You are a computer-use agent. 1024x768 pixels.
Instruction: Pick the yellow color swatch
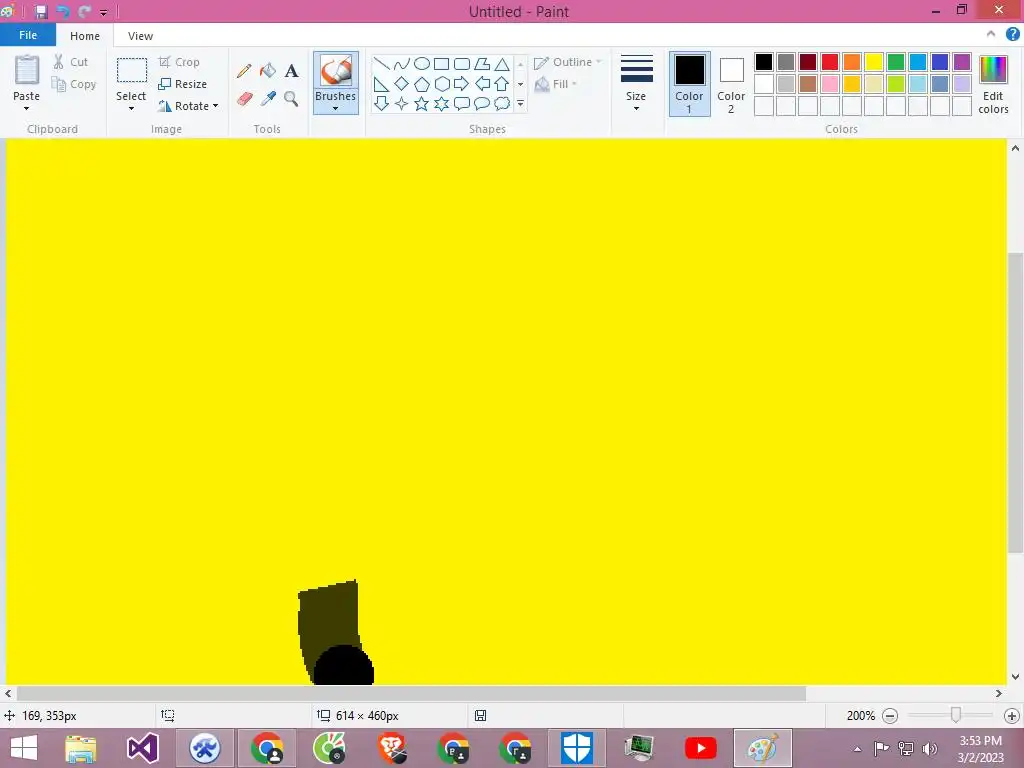click(x=874, y=62)
